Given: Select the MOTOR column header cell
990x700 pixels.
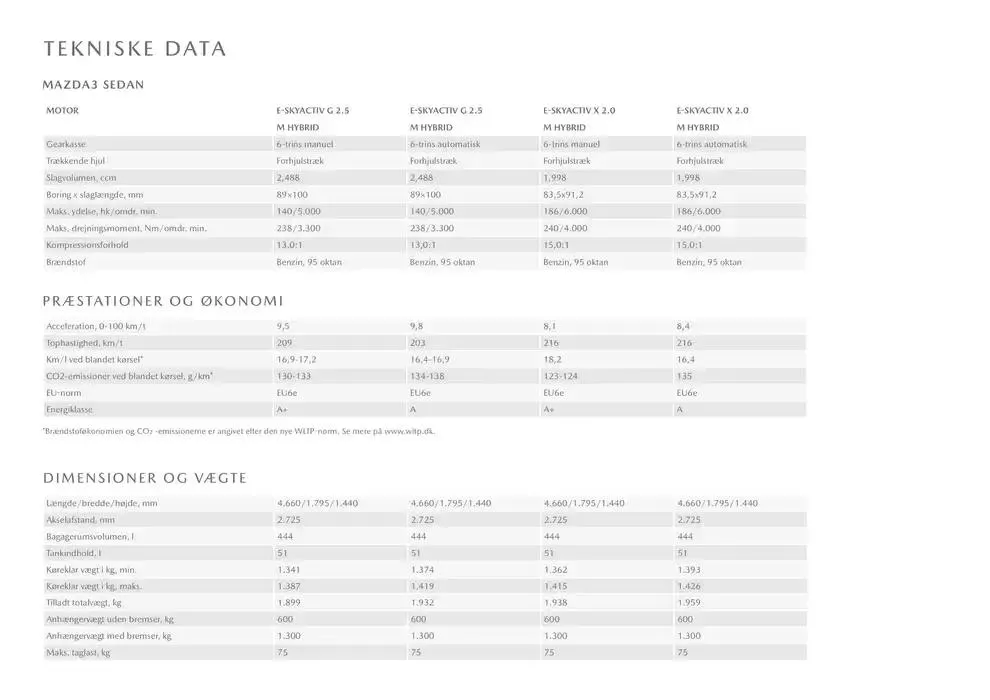Looking at the screenshot, I should coord(62,110).
